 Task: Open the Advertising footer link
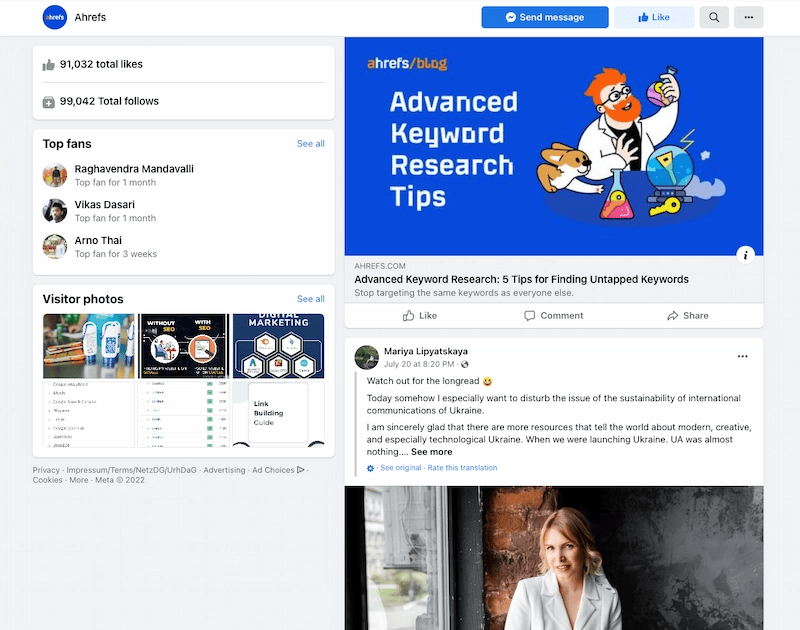224,470
